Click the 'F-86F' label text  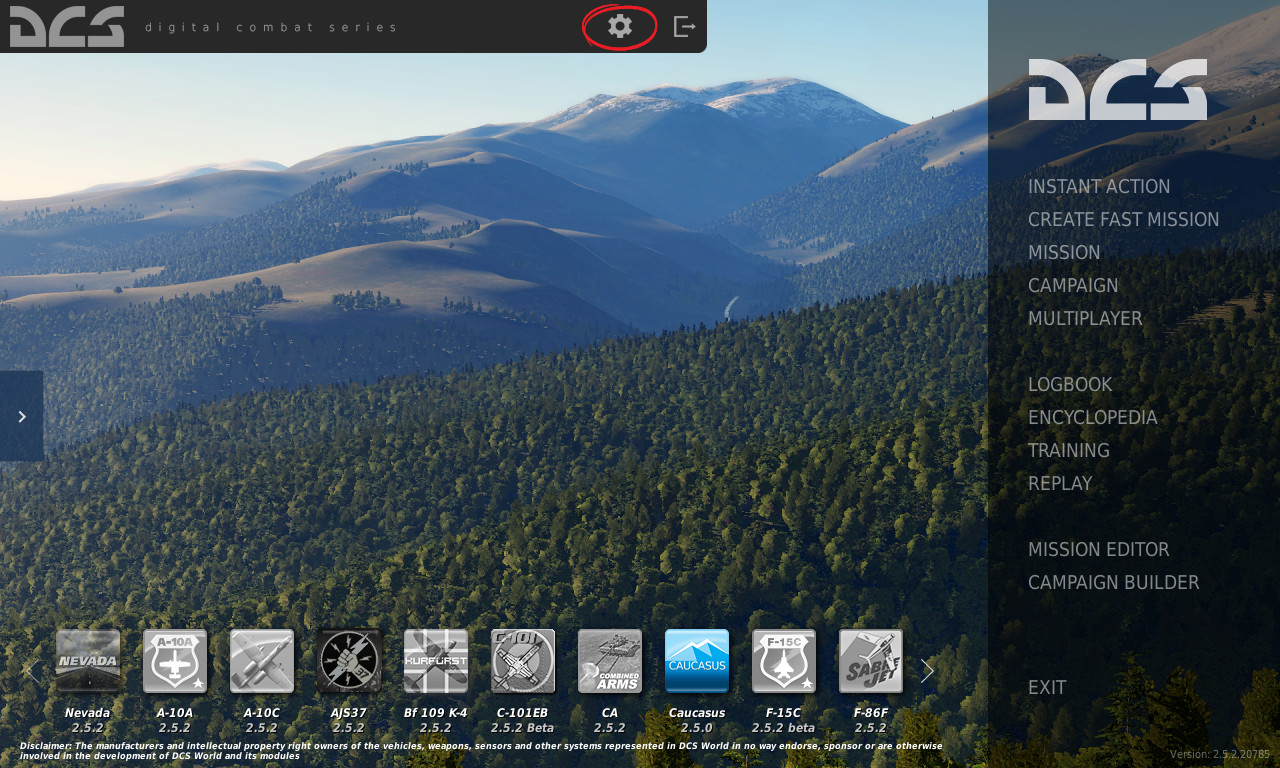(871, 713)
